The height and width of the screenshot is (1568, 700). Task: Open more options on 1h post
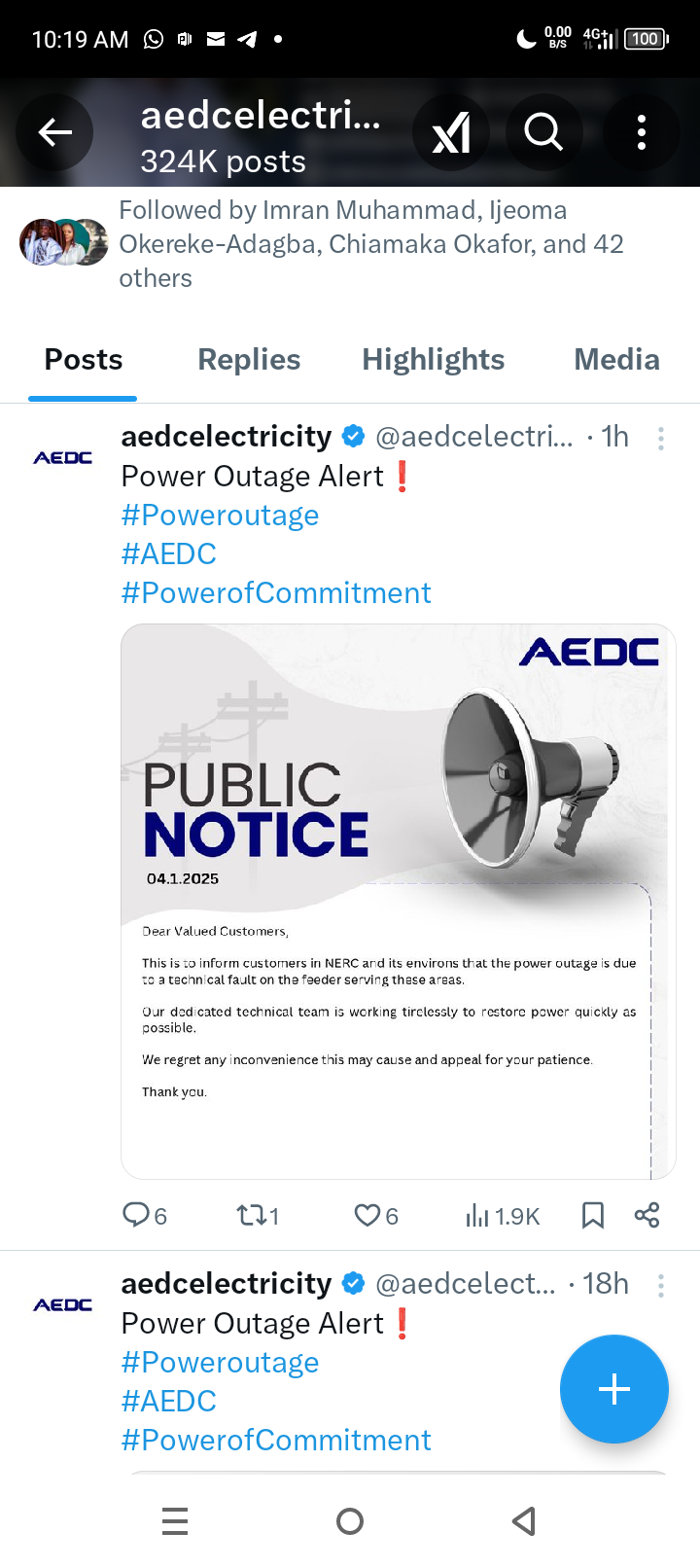pyautogui.click(x=661, y=439)
